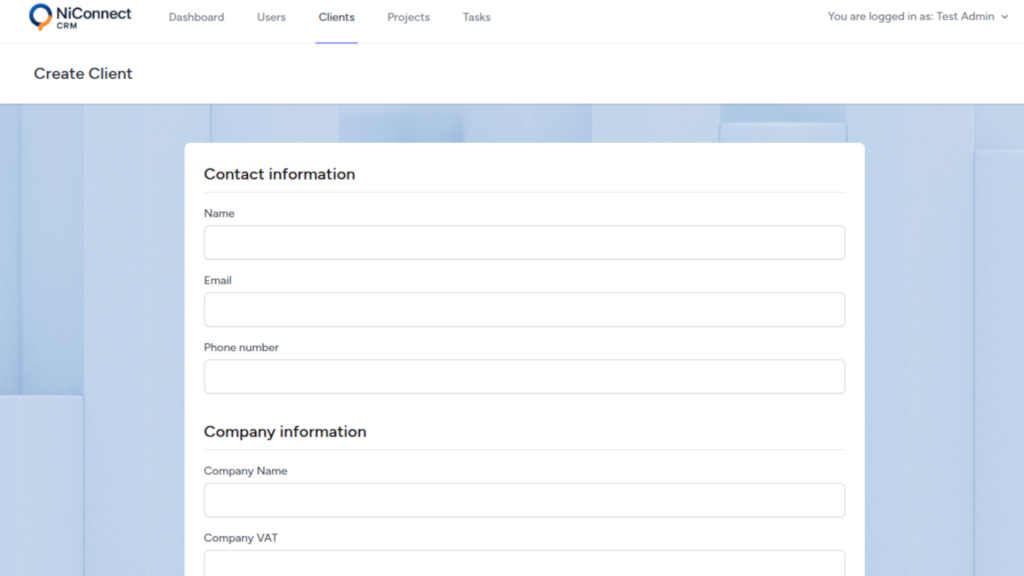The image size is (1024, 576).
Task: Expand the Test Admin user dropdown
Action: pos(918,16)
